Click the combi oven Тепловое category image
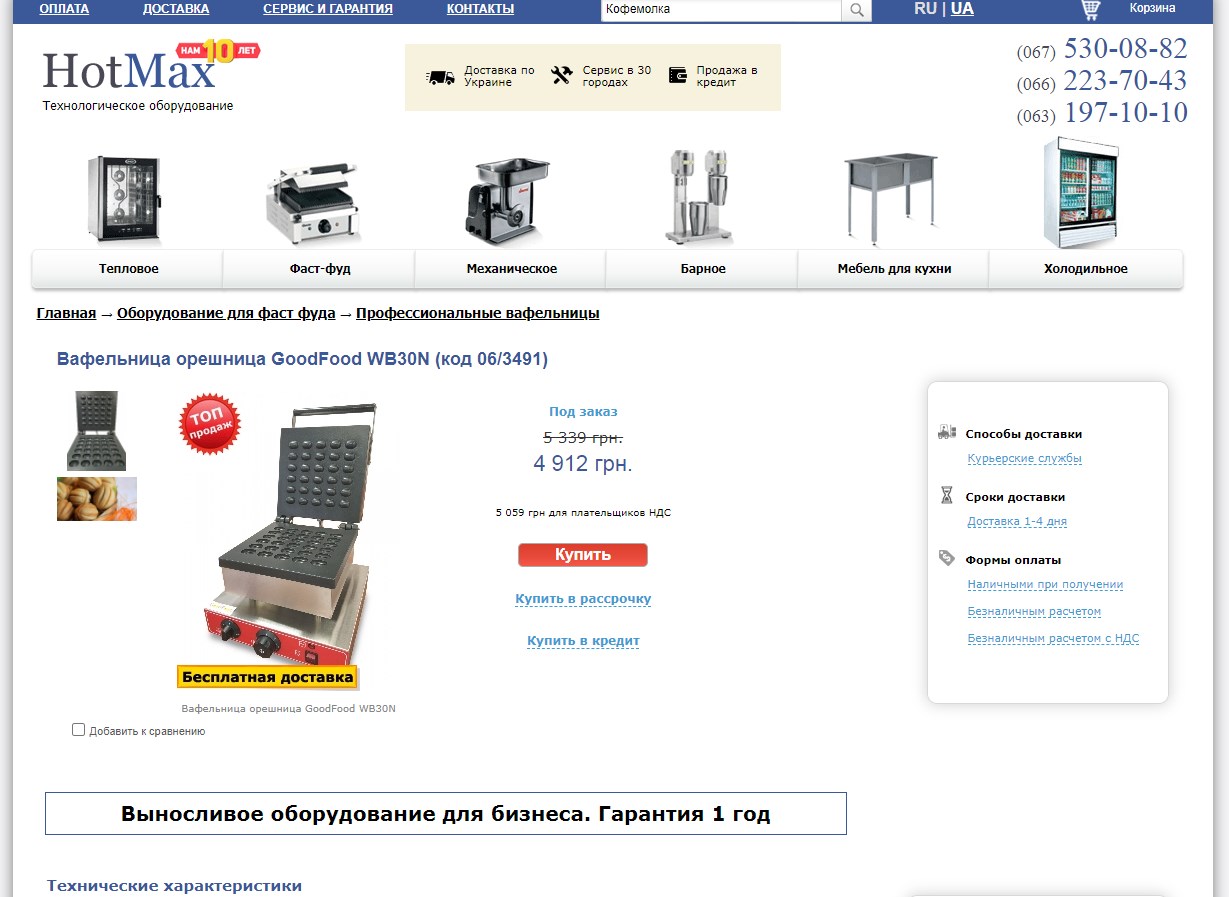Image resolution: width=1229 pixels, height=897 pixels. pos(125,199)
